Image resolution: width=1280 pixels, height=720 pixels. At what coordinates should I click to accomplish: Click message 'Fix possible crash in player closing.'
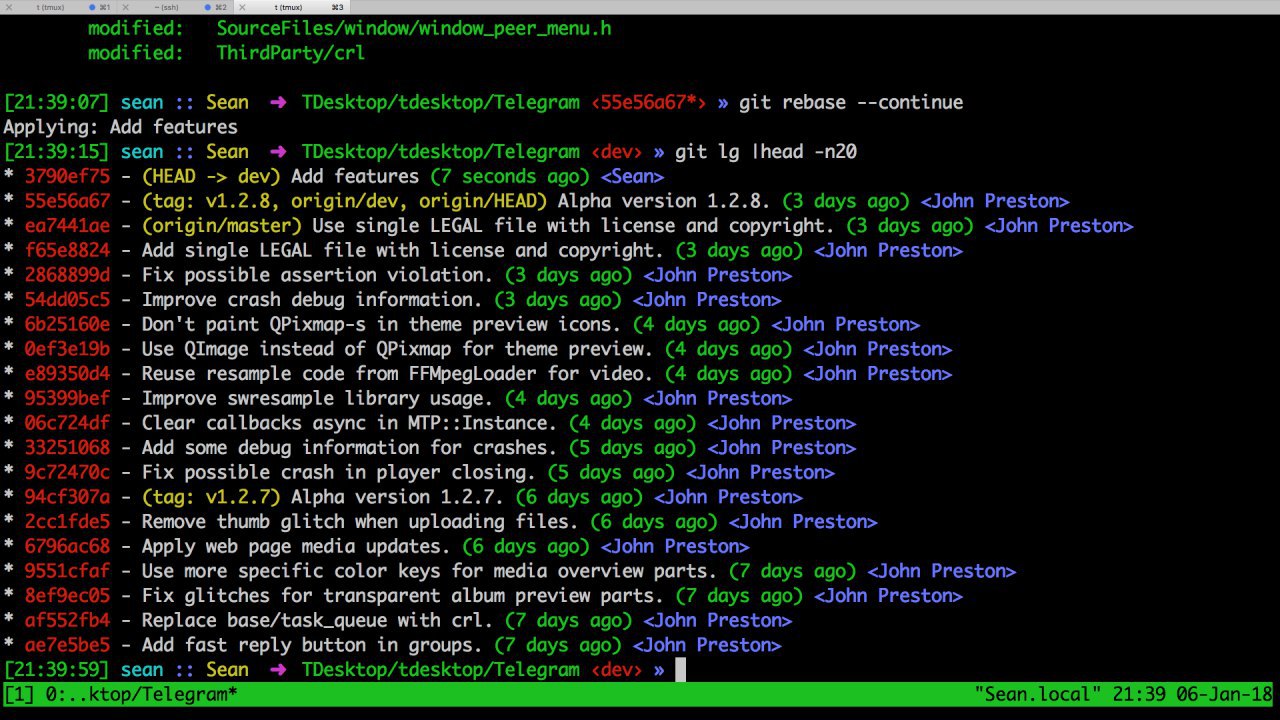point(339,472)
